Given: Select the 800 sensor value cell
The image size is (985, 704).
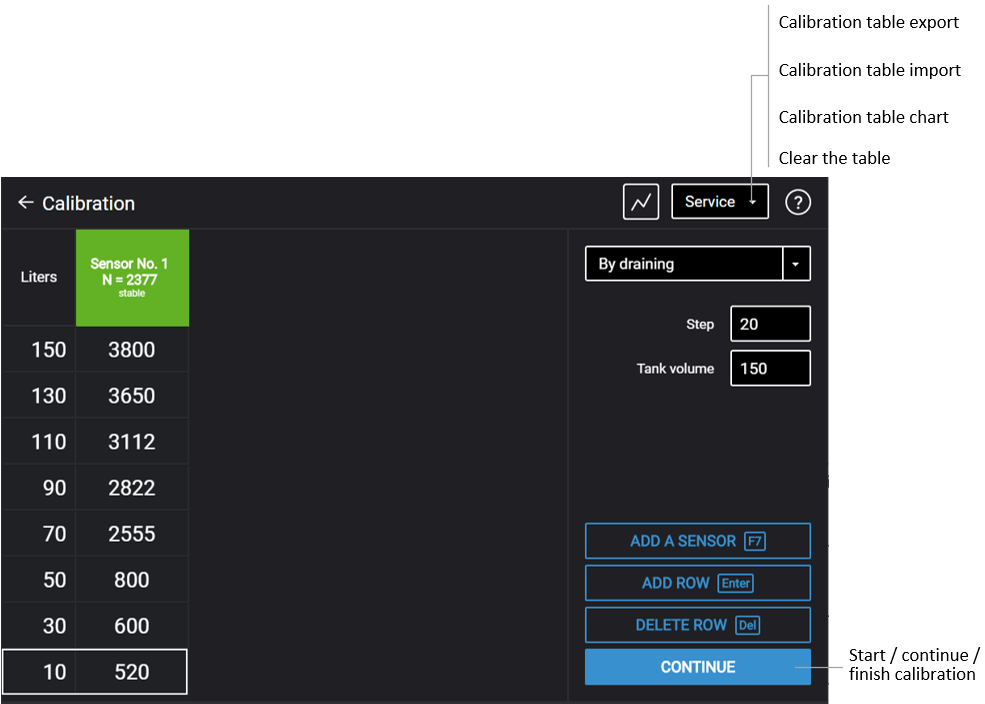Looking at the screenshot, I should (x=132, y=580).
